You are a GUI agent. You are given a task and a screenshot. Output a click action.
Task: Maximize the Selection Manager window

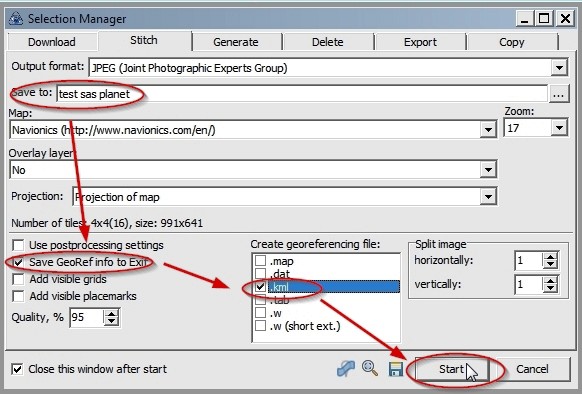[x=544, y=19]
